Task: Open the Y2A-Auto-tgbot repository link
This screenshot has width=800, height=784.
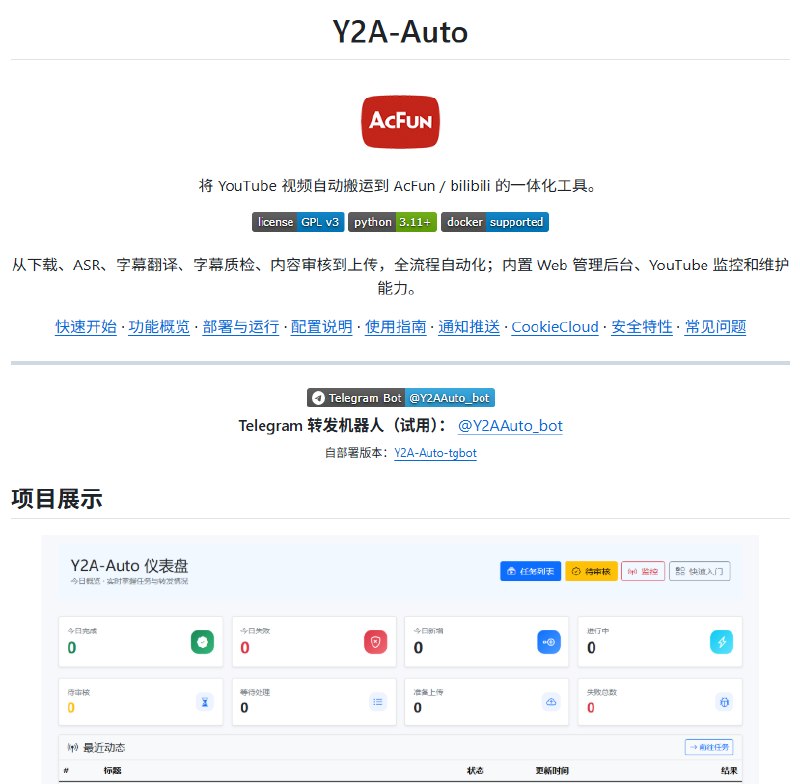Action: pyautogui.click(x=435, y=453)
